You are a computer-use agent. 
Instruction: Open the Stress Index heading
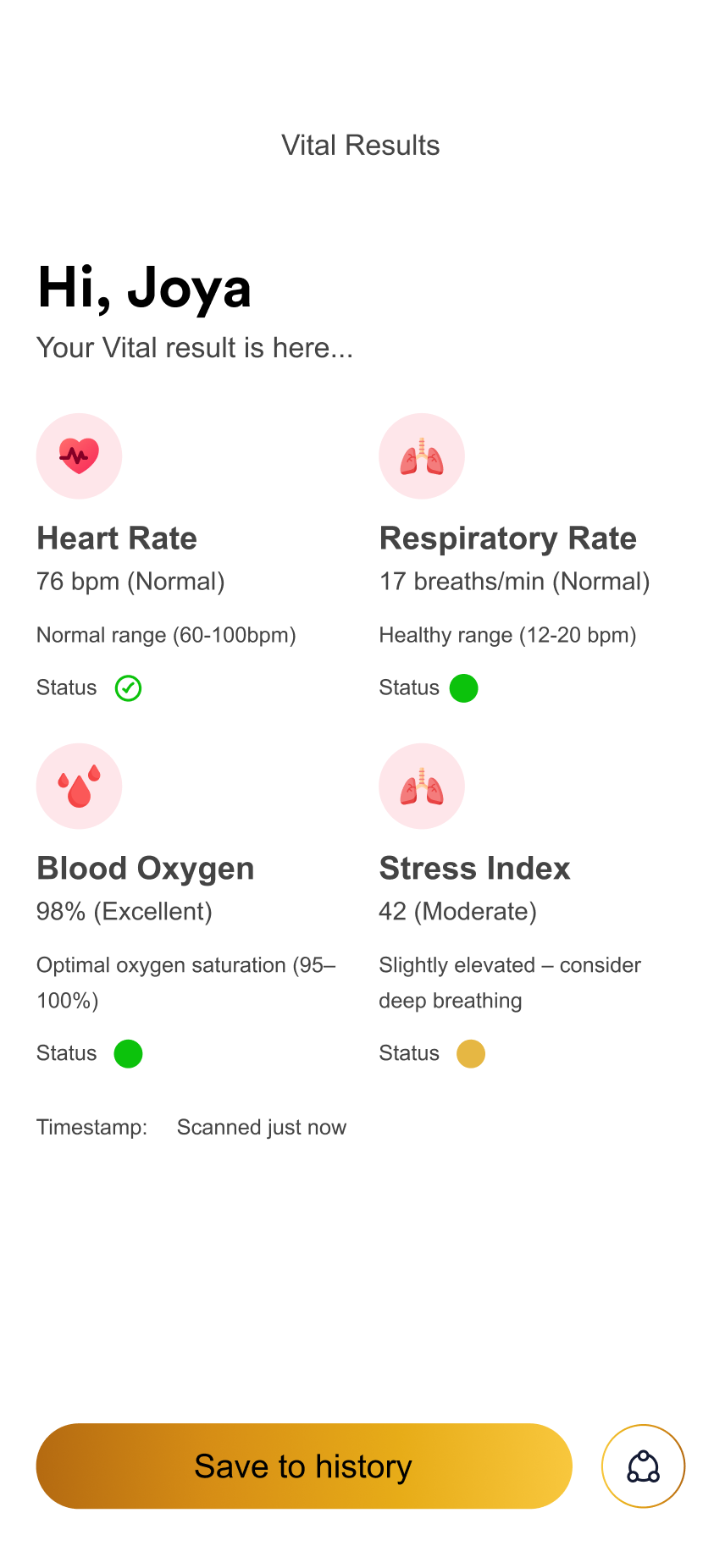point(474,869)
